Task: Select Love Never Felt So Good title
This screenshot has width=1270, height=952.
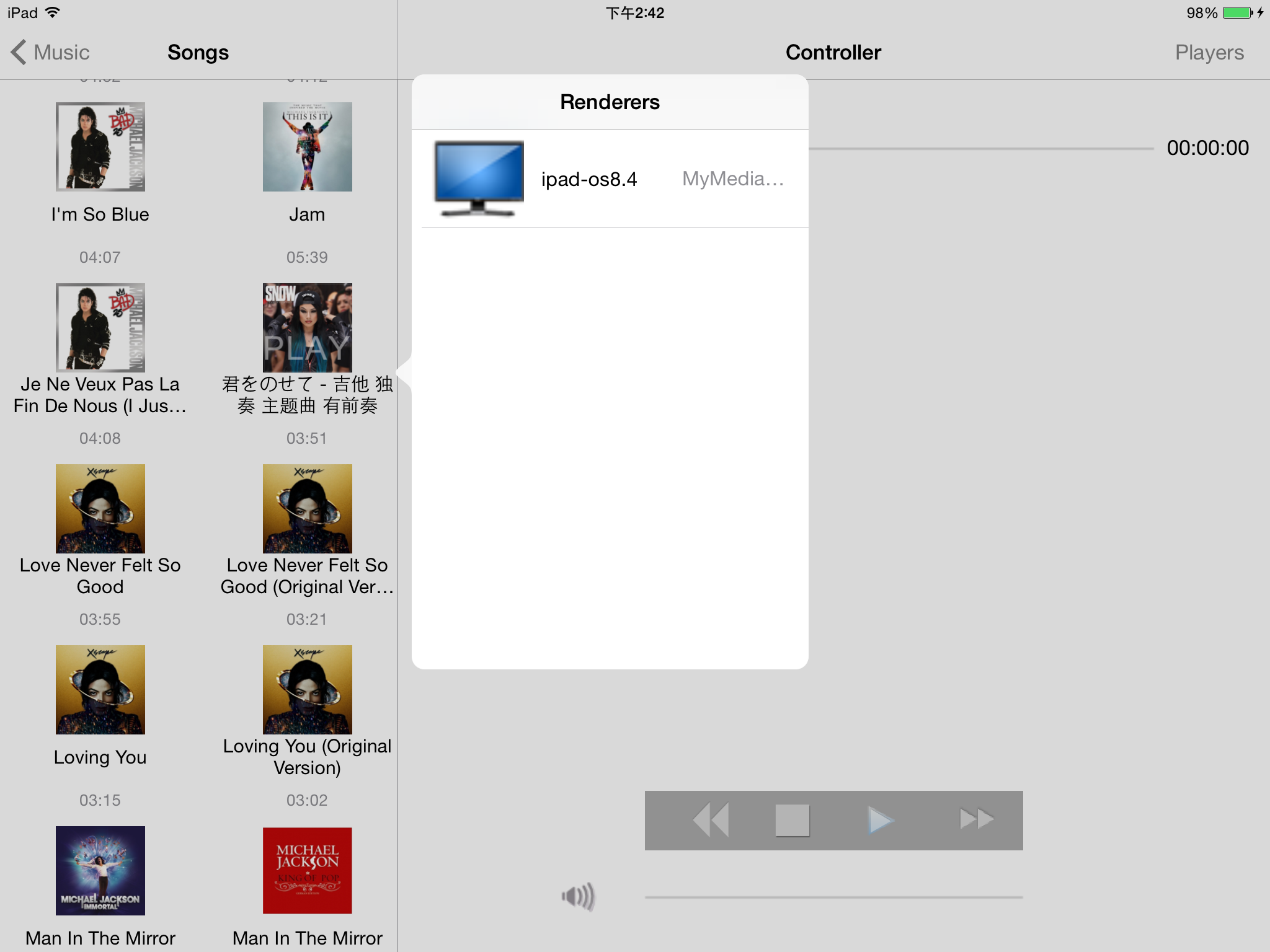Action: coord(100,575)
